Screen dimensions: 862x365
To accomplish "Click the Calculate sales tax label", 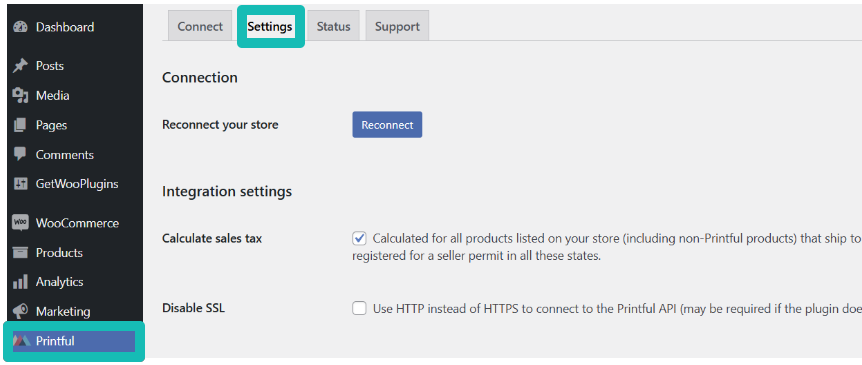I will pyautogui.click(x=212, y=239).
